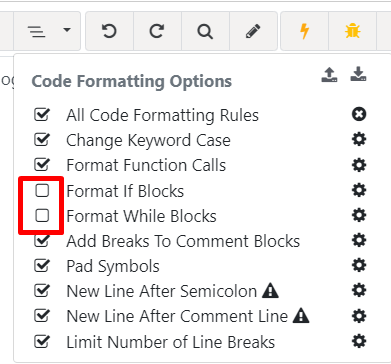The image size is (391, 364).
Task: Expand the format code dropdown arrow
Action: (x=67, y=30)
